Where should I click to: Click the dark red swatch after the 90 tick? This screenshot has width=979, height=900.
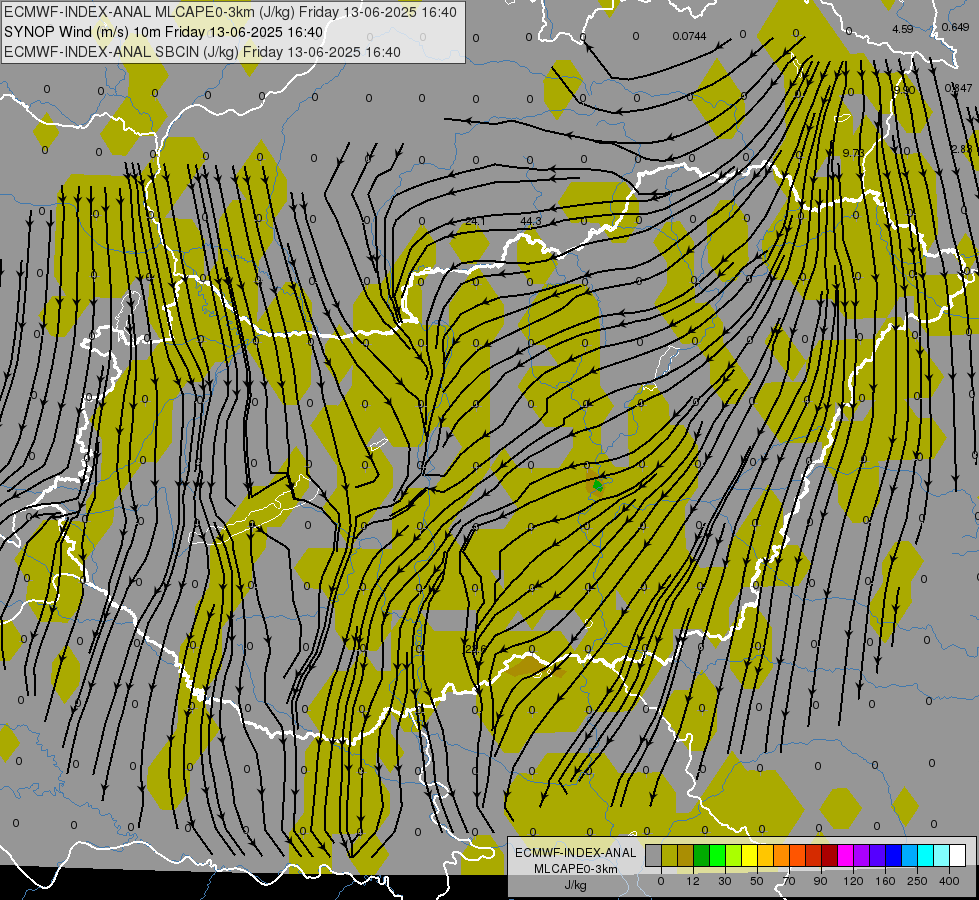pyautogui.click(x=829, y=855)
